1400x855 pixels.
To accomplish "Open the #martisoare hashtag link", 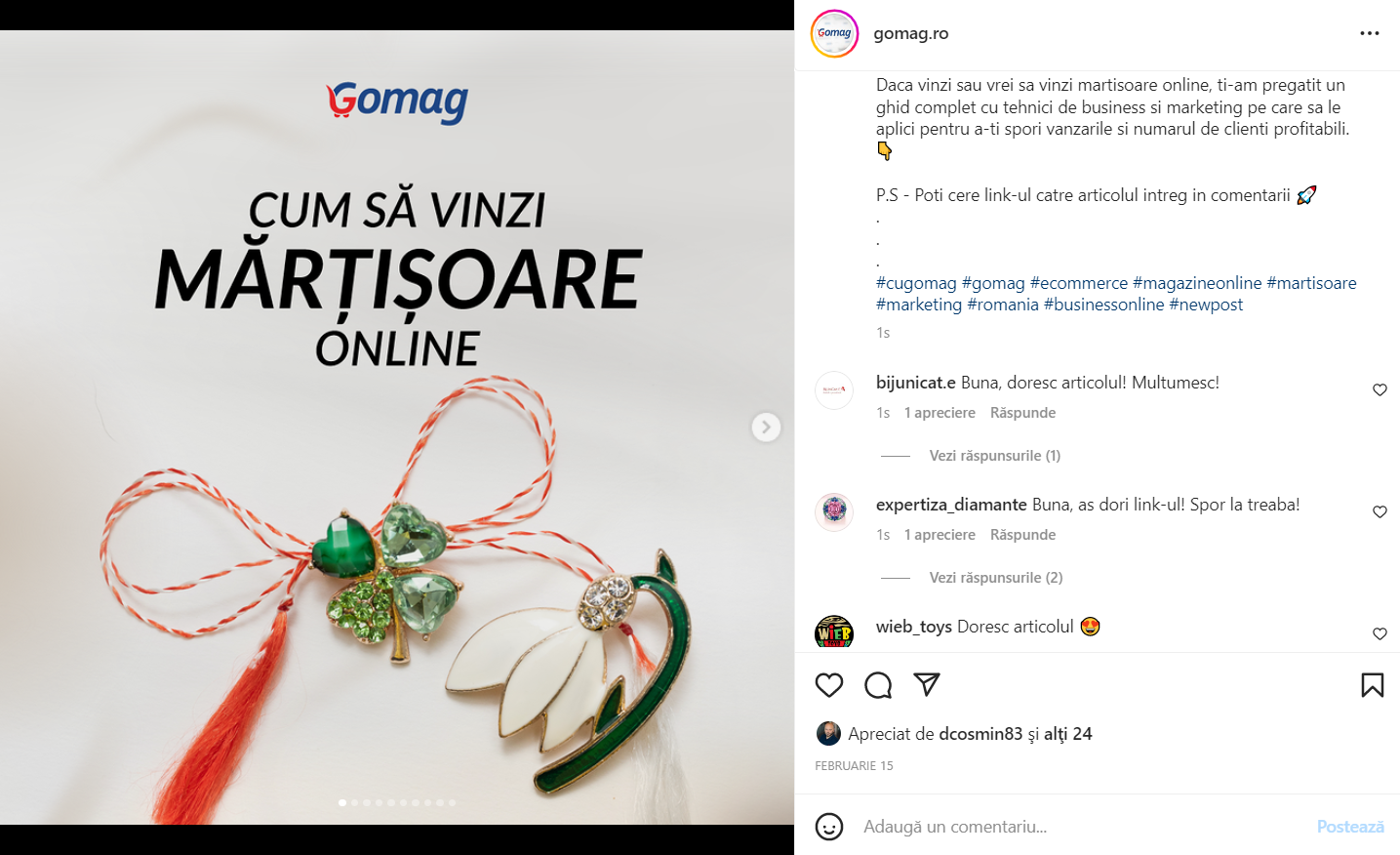I will tap(1311, 283).
